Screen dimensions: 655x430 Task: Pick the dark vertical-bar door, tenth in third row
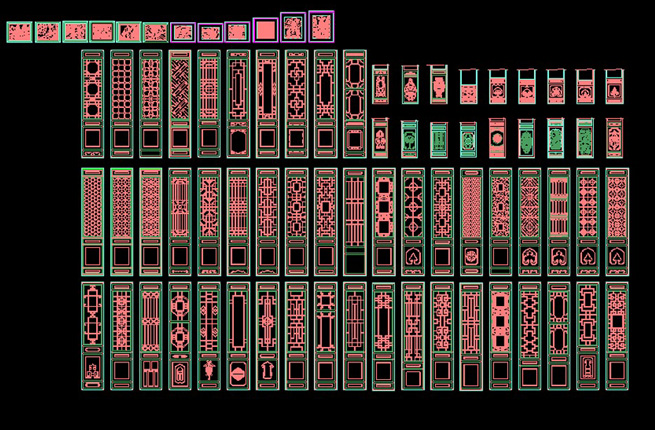tap(355, 221)
